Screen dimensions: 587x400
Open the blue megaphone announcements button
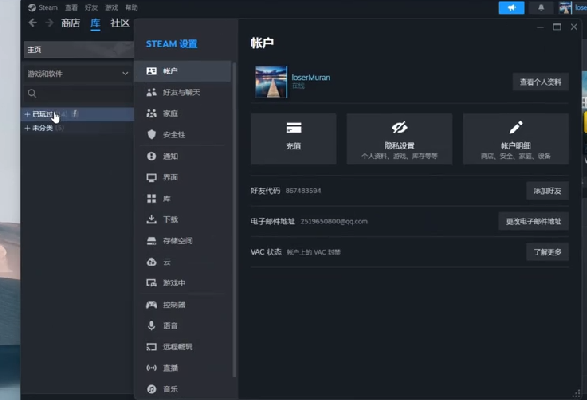511,8
